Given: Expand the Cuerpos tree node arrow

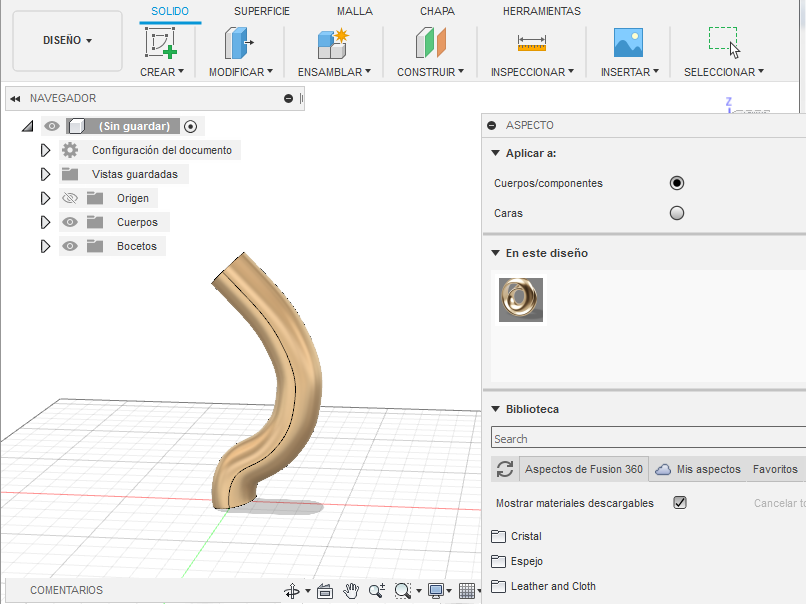Looking at the screenshot, I should click(45, 222).
